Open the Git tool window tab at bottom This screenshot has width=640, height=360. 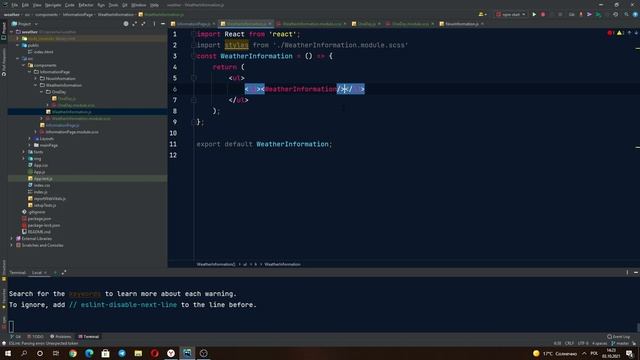(16, 337)
